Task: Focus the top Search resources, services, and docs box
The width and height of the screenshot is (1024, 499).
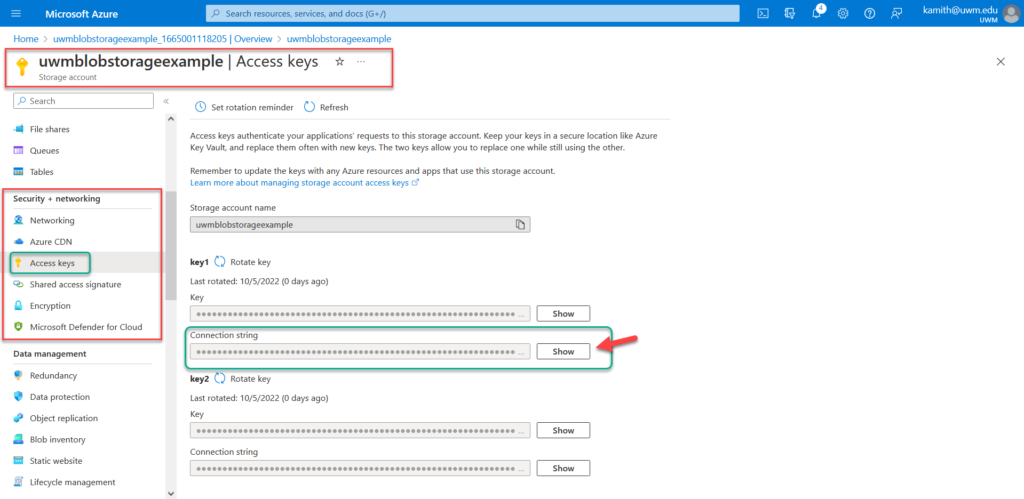Action: coord(473,13)
